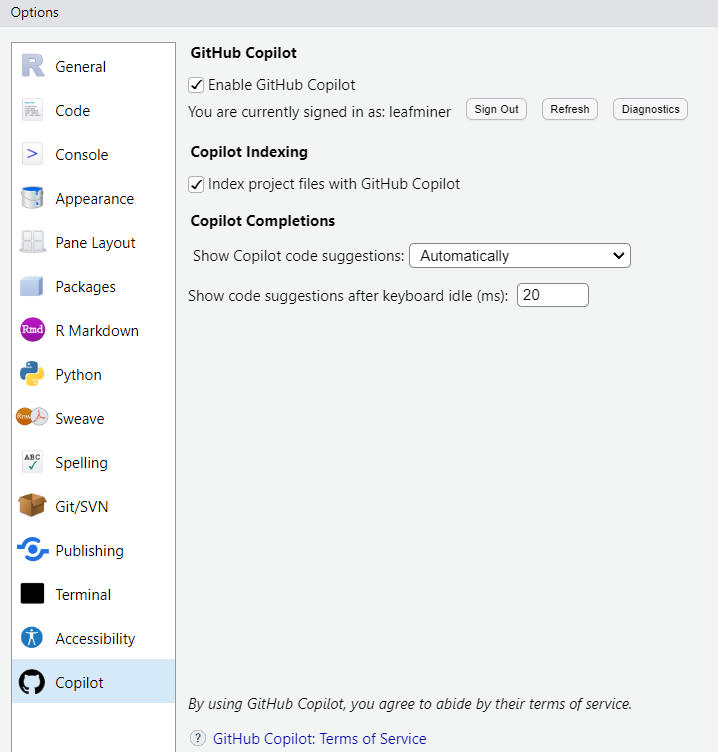Viewport: 718px width, 752px height.
Task: Switch to the Spelling options tab
Action: click(x=81, y=463)
